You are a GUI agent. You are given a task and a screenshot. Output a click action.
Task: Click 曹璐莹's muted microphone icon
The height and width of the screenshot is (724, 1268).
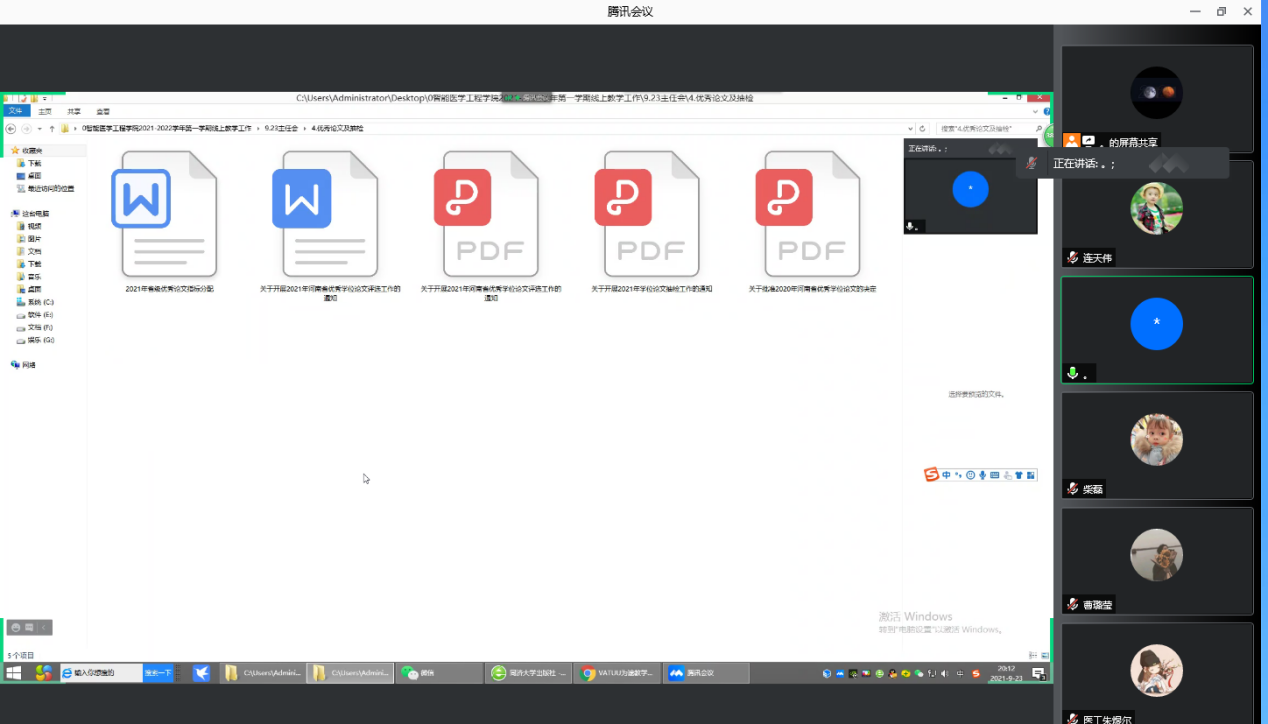tap(1072, 604)
